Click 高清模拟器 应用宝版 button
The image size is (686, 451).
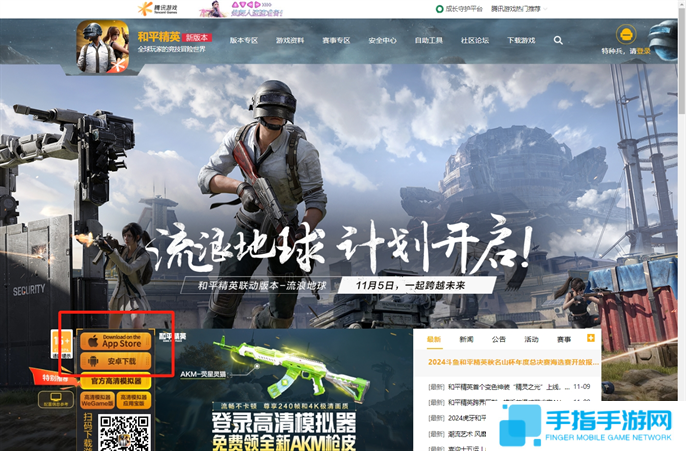pos(134,400)
